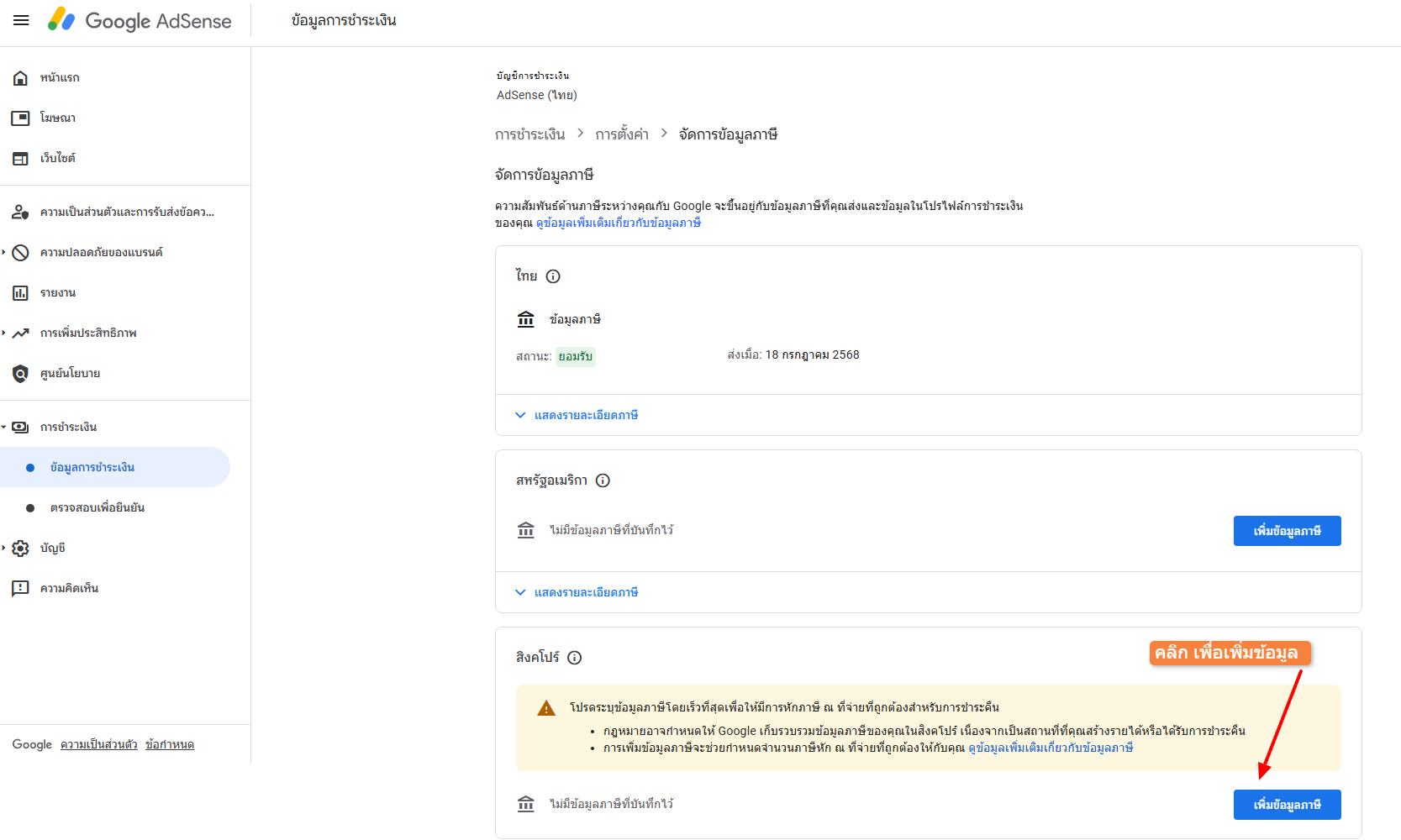Open the info icon next to ไทย
1401x840 pixels.
click(553, 276)
